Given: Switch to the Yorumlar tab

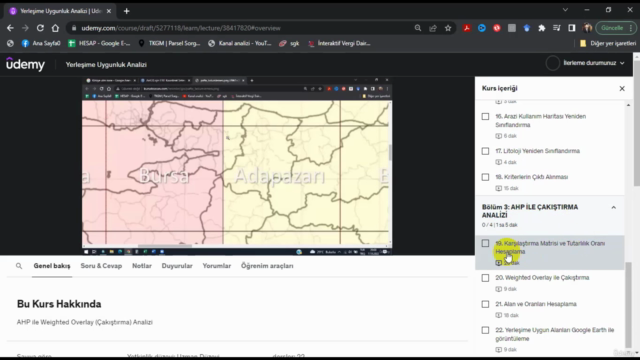Looking at the screenshot, I should point(217,266).
